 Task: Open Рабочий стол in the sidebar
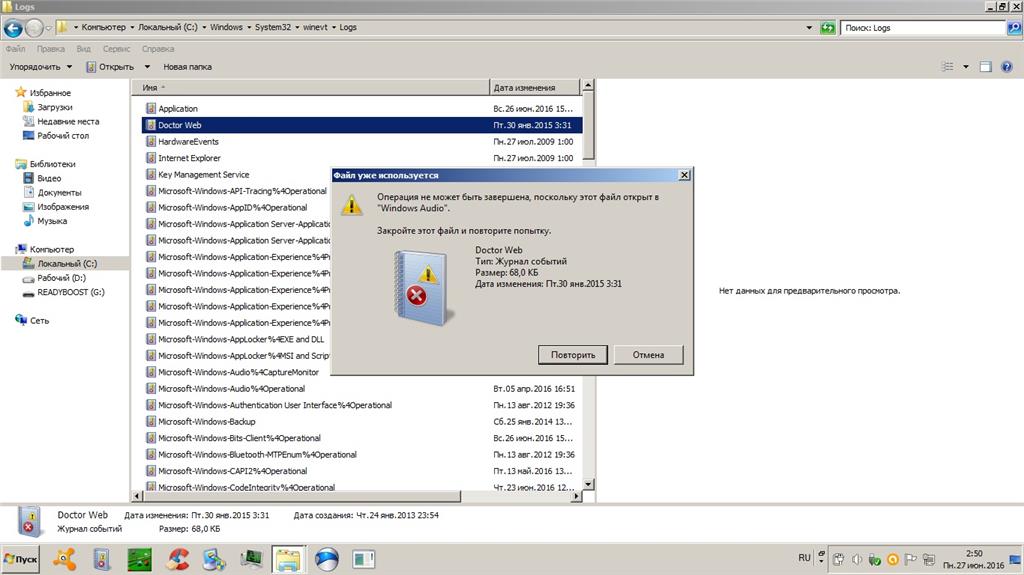point(63,136)
